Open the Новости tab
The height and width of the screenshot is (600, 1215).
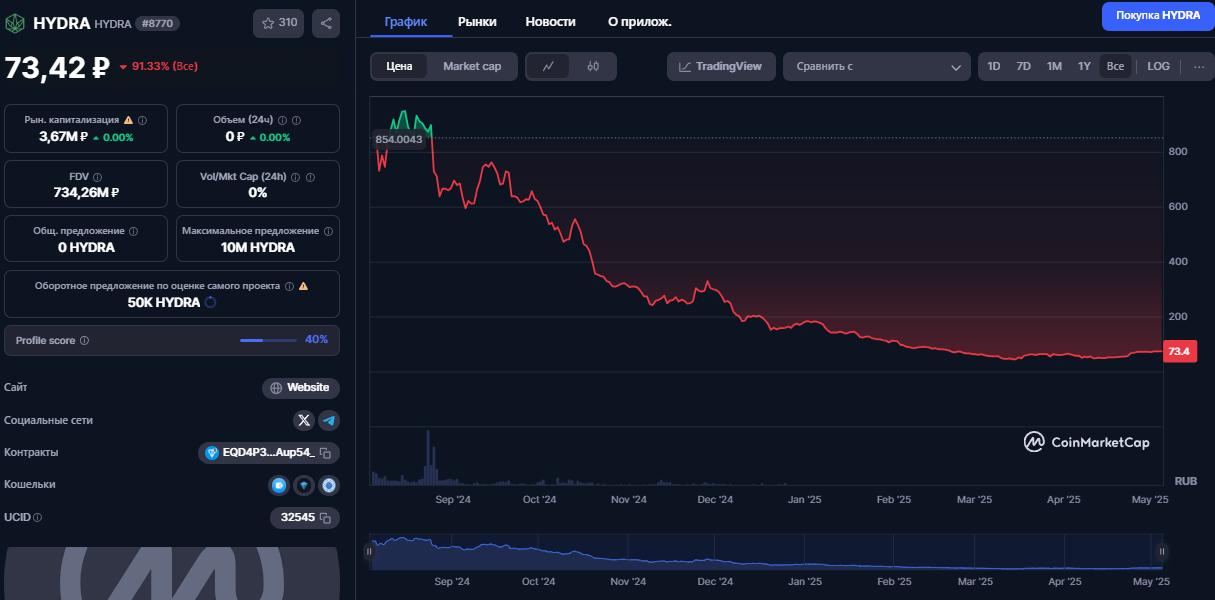pos(550,21)
